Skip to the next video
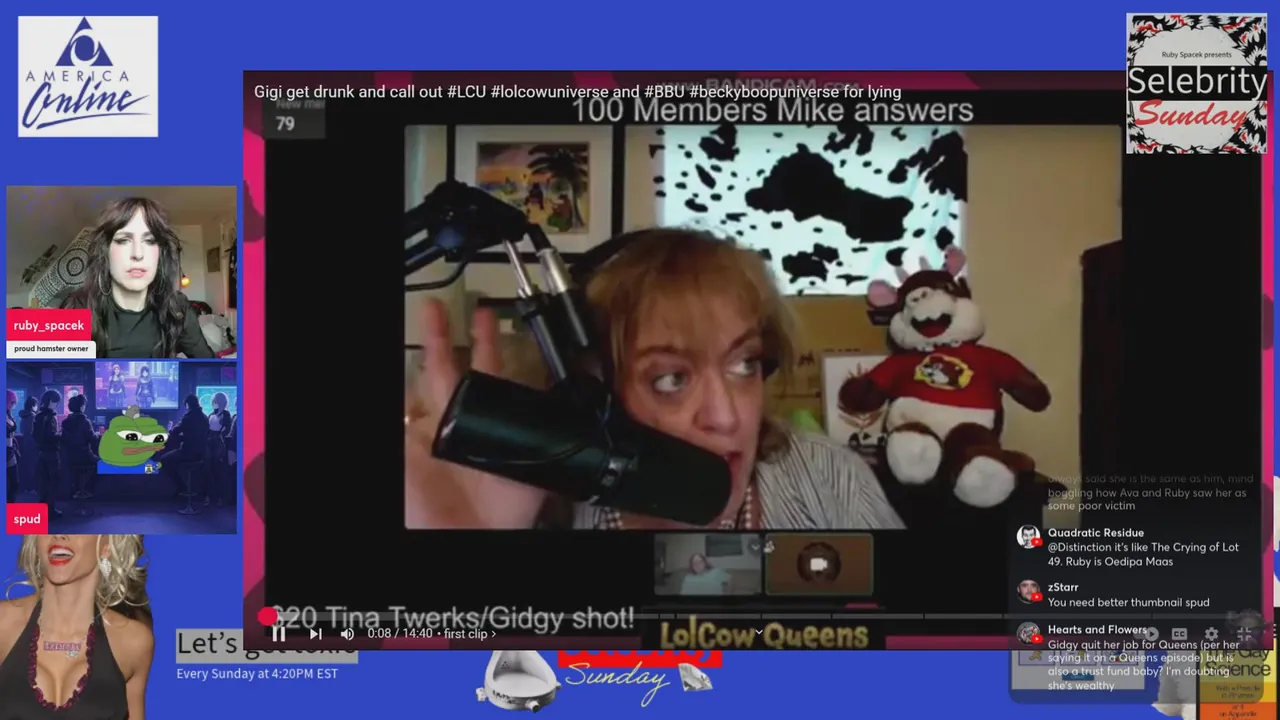The image size is (1280, 720). (315, 633)
